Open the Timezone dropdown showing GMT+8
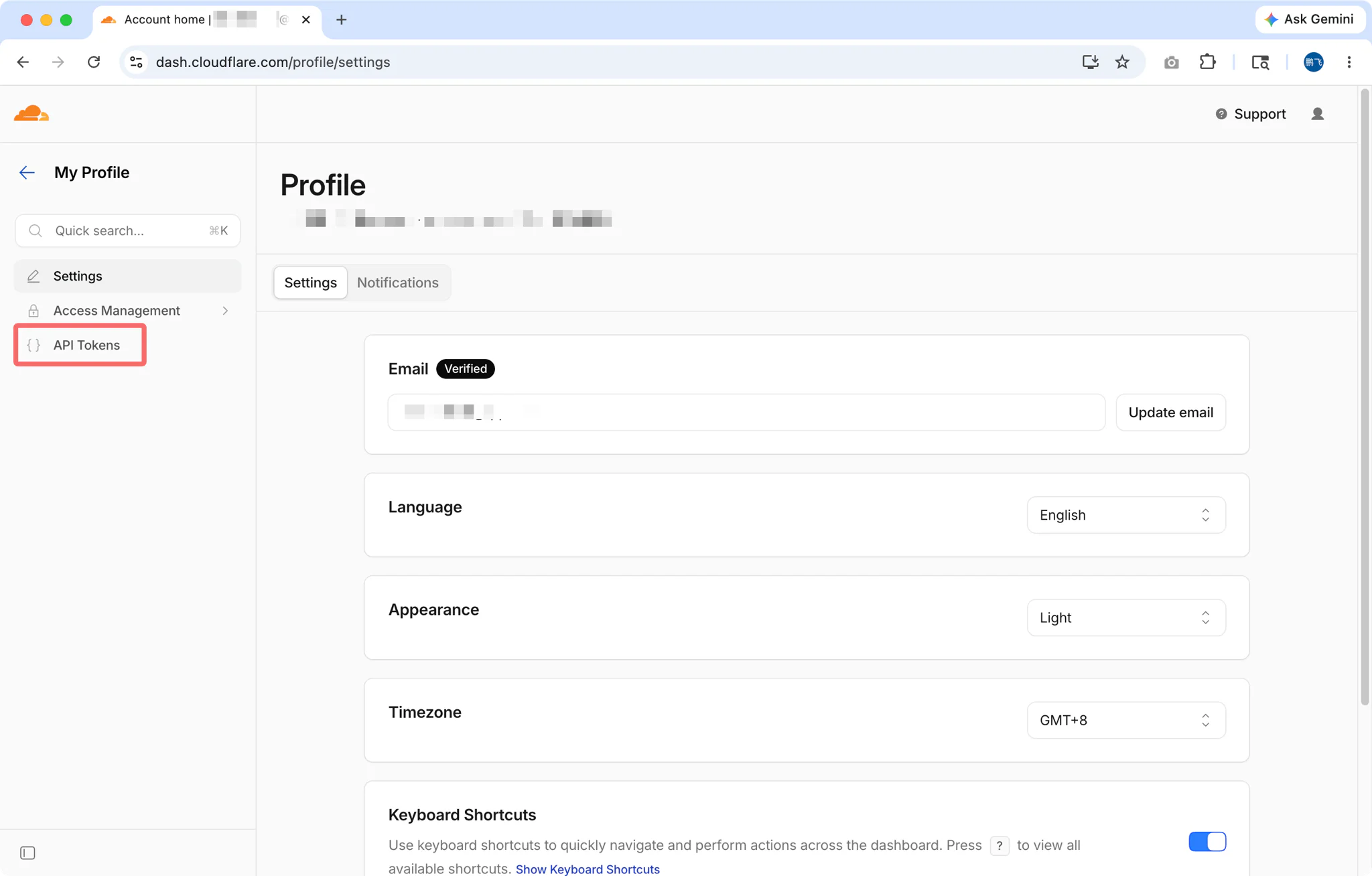Screen dimensions: 1372x876 tap(1126, 720)
